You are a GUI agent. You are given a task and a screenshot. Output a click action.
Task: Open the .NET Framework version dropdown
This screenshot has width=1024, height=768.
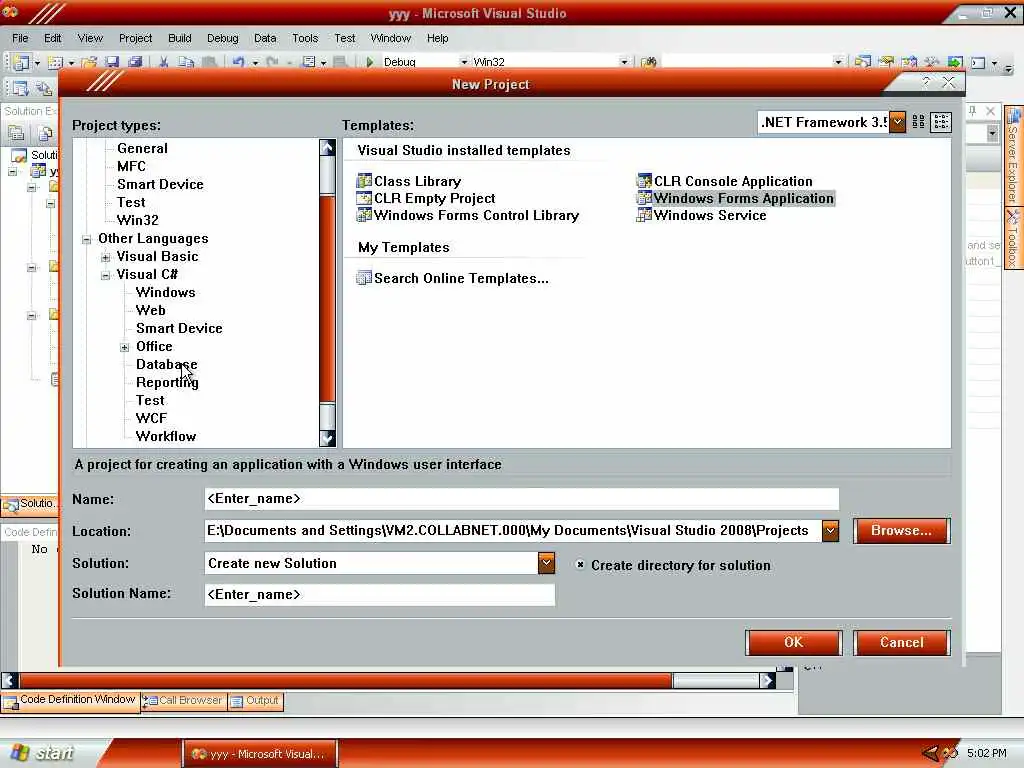click(x=897, y=121)
